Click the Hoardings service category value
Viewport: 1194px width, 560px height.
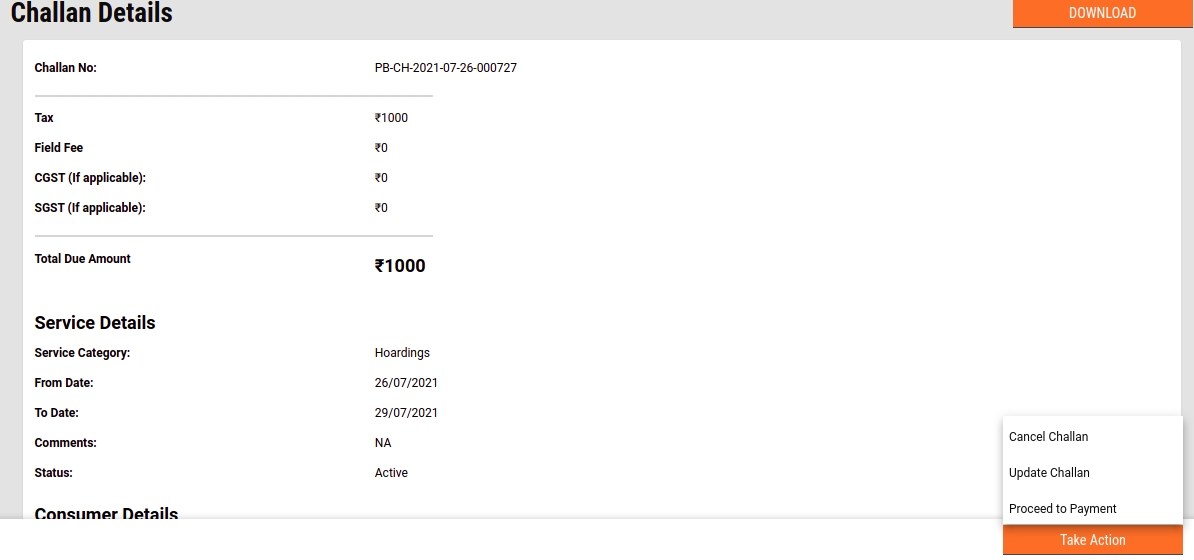pos(402,353)
